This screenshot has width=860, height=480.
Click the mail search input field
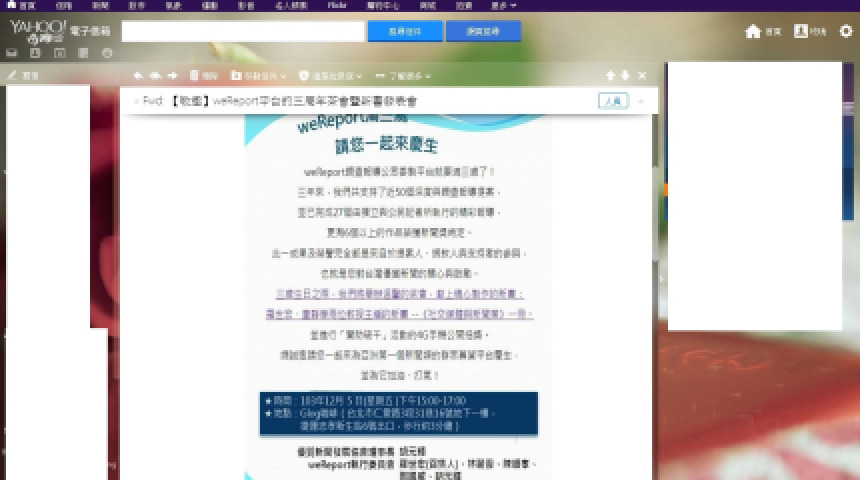243,31
